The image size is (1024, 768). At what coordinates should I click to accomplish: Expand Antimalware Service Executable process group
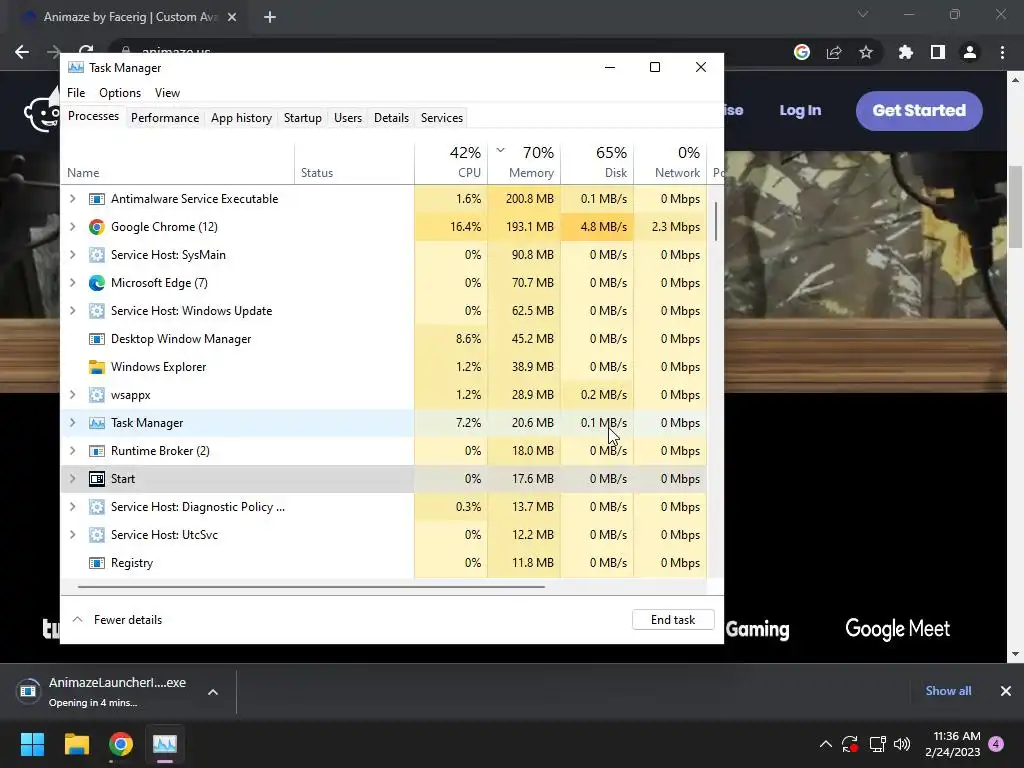point(72,199)
